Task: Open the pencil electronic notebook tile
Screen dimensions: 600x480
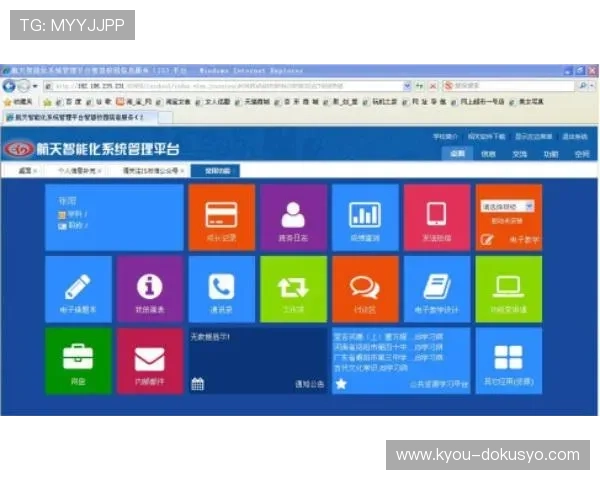Action: point(78,289)
